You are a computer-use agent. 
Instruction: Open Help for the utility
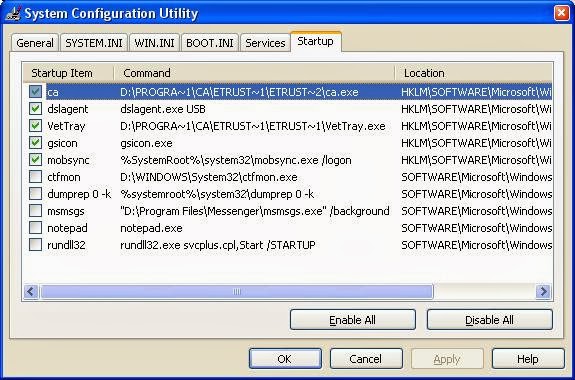coord(528,359)
